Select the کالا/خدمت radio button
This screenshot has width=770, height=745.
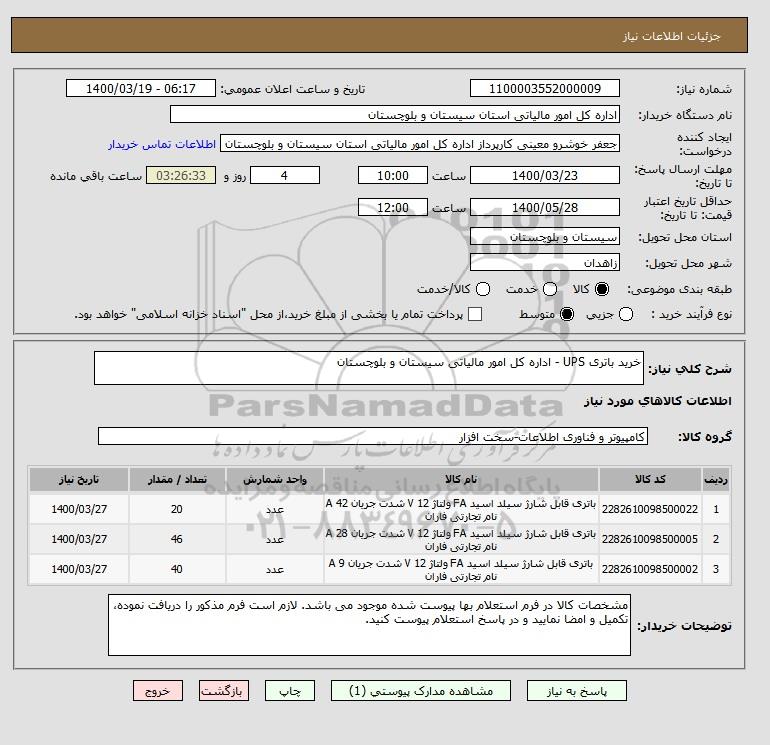(x=483, y=289)
